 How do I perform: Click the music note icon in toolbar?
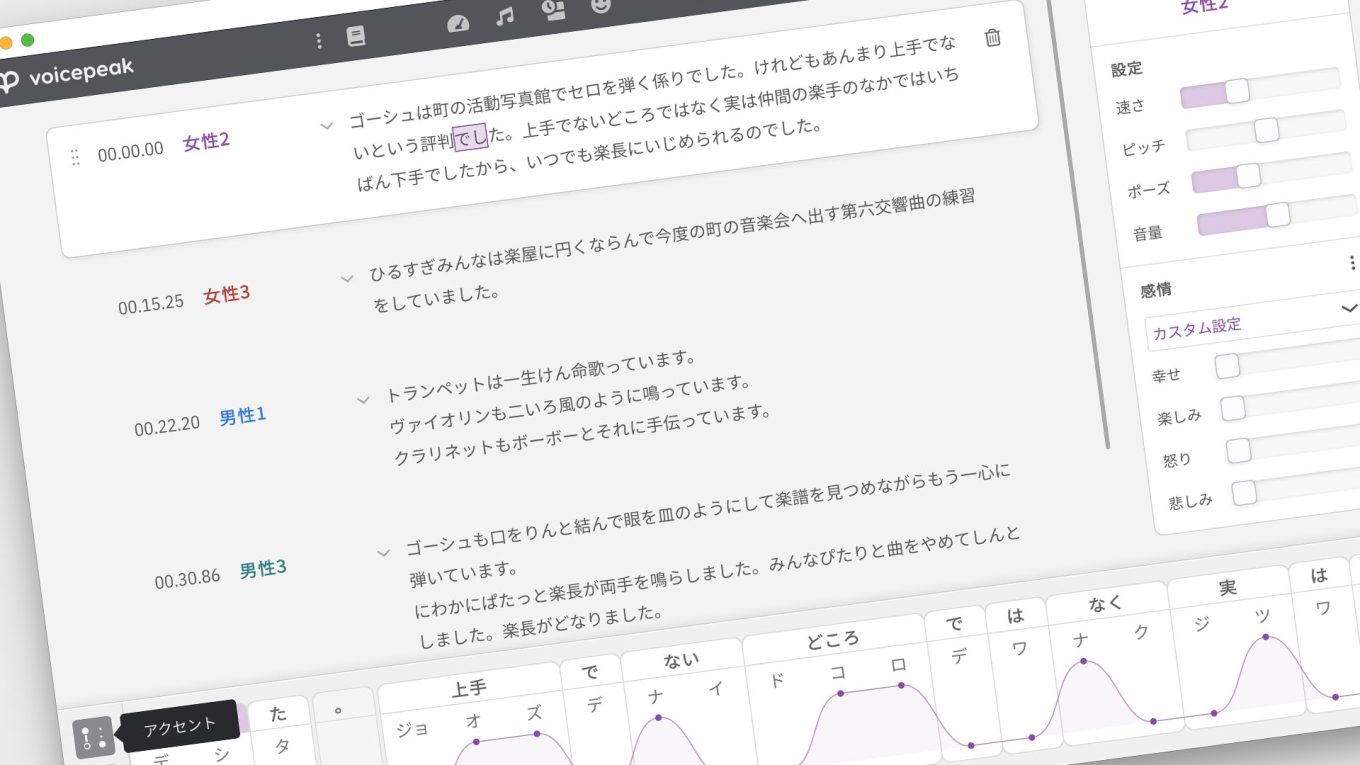(x=505, y=17)
